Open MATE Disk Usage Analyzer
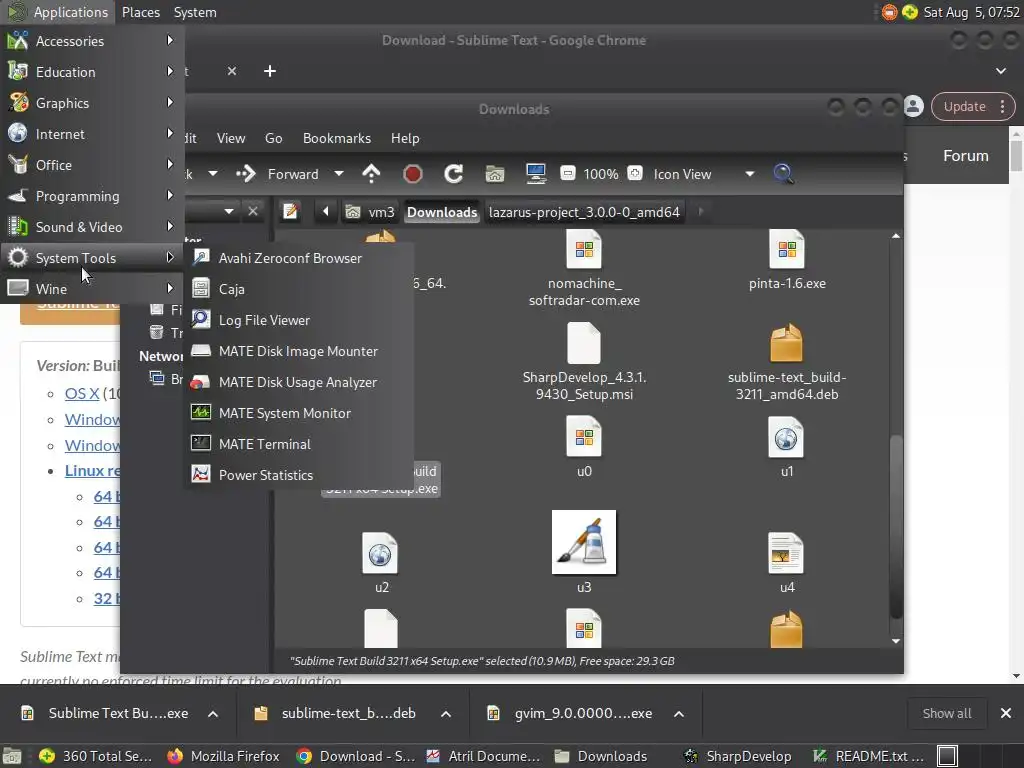Screen dimensions: 1024x768 point(299,382)
